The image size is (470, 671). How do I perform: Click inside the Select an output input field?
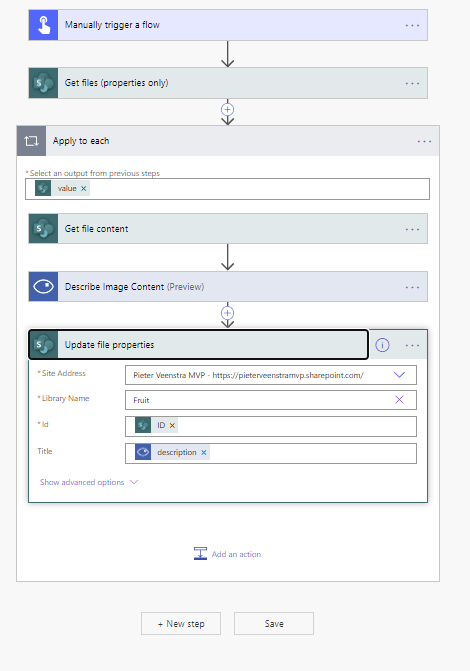point(227,189)
